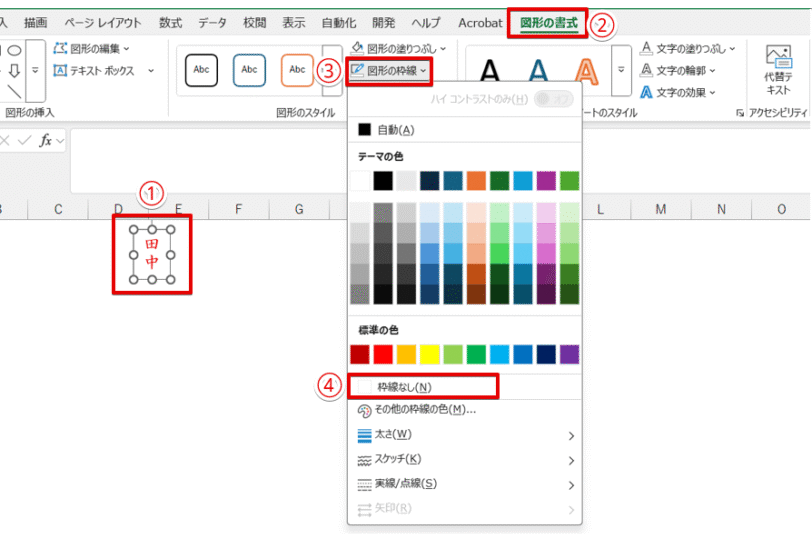
Task: Toggle ハイ コントラストのみ switch
Action: [x=554, y=99]
